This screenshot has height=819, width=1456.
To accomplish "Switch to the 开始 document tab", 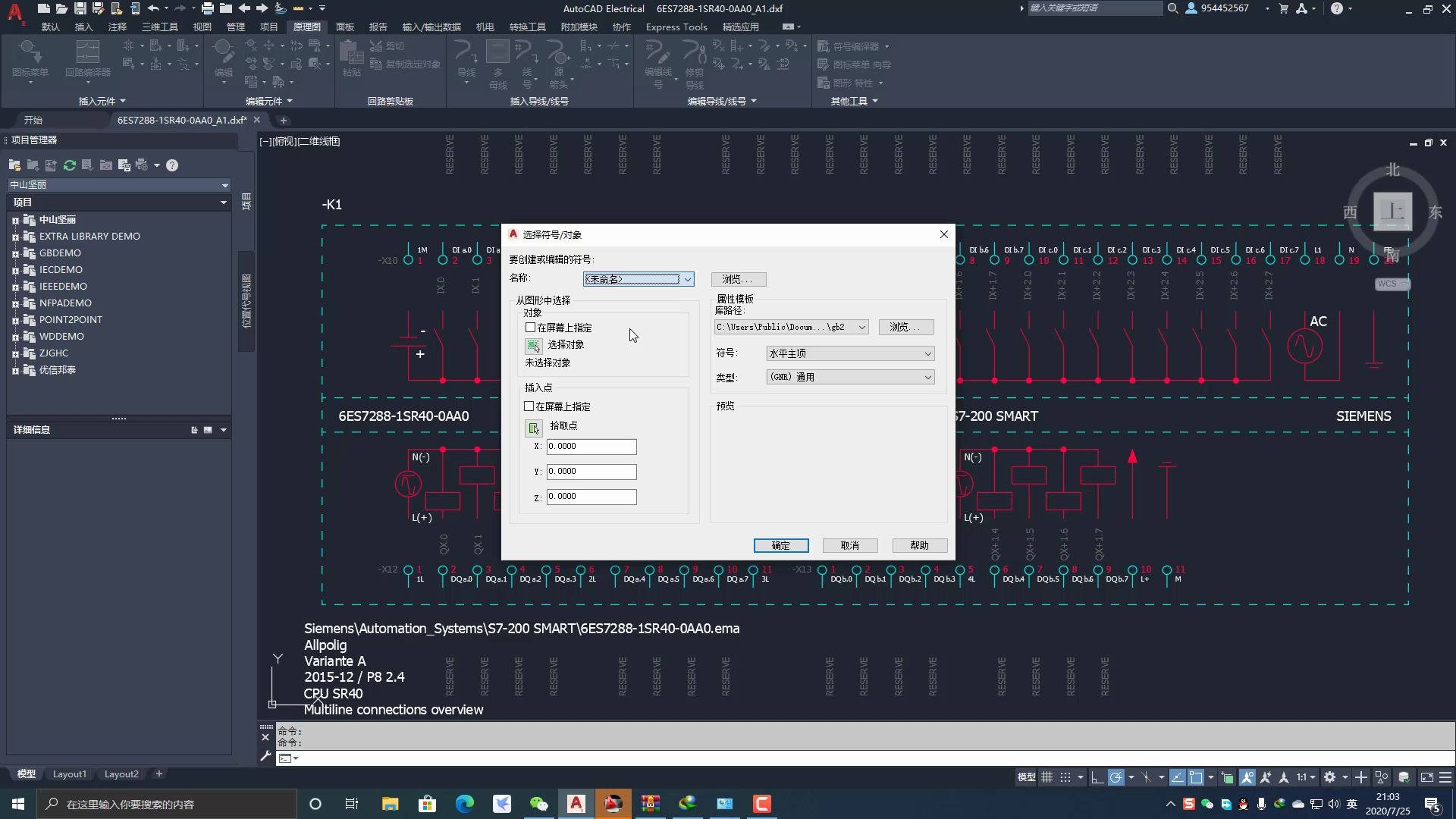I will point(33,120).
